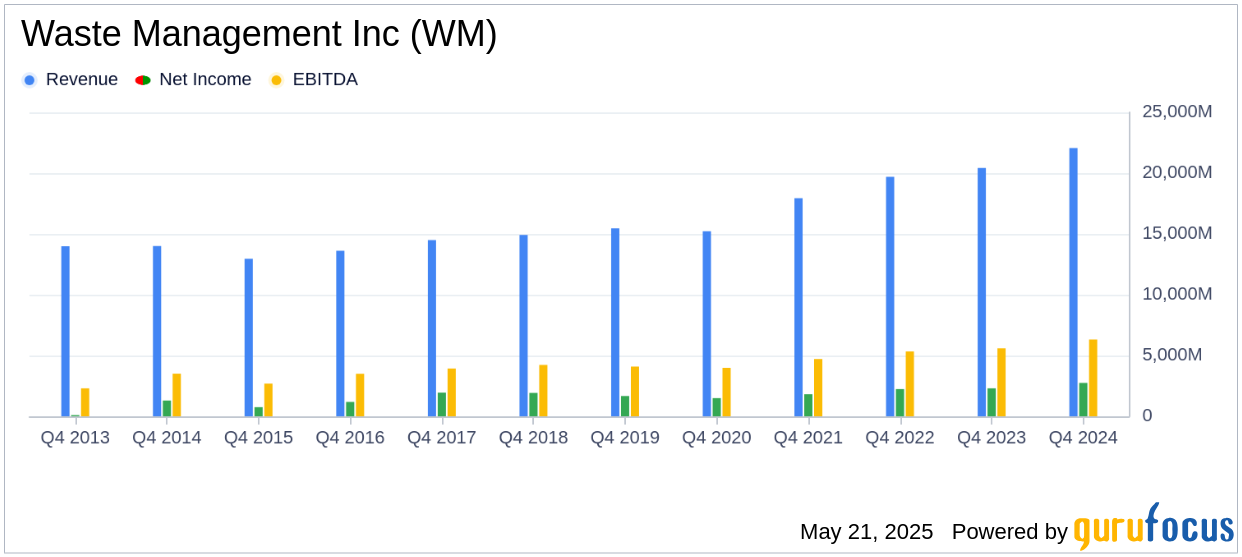Click the Q4 2019 axis label
1242x557 pixels.
pyautogui.click(x=625, y=438)
